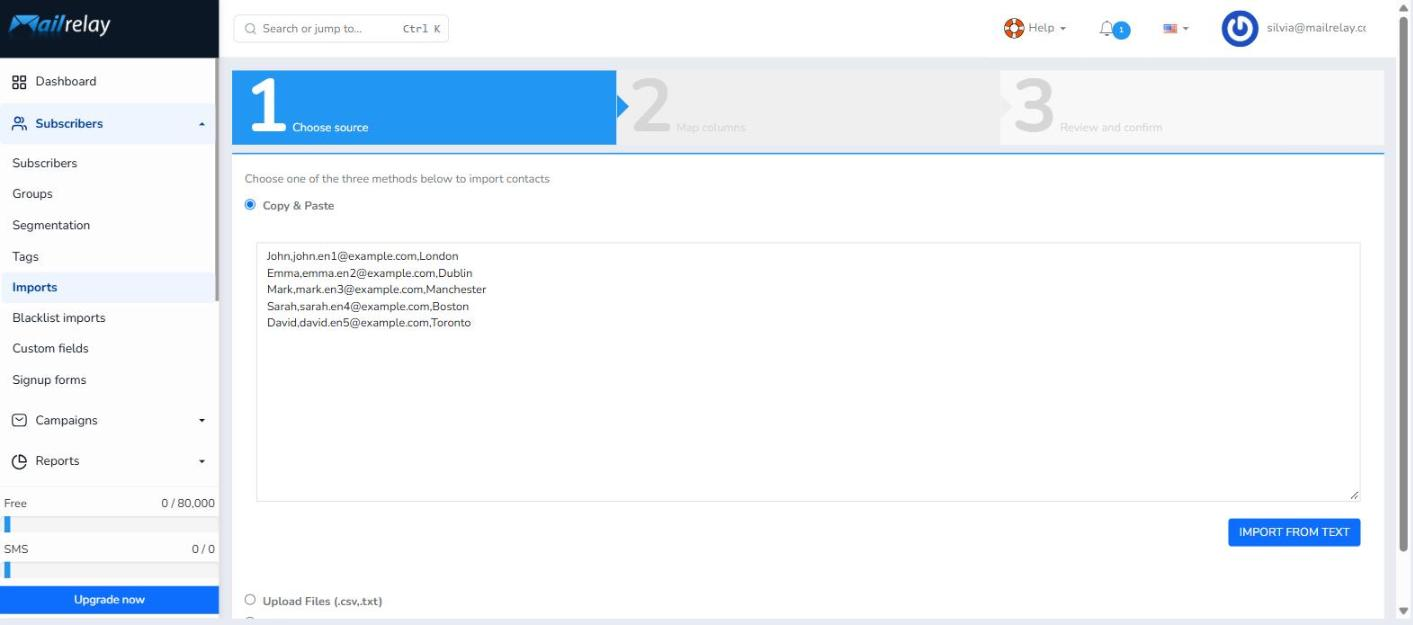This screenshot has width=1413, height=625.
Task: Click the 0 / 80,000 usage value
Action: [x=188, y=503]
